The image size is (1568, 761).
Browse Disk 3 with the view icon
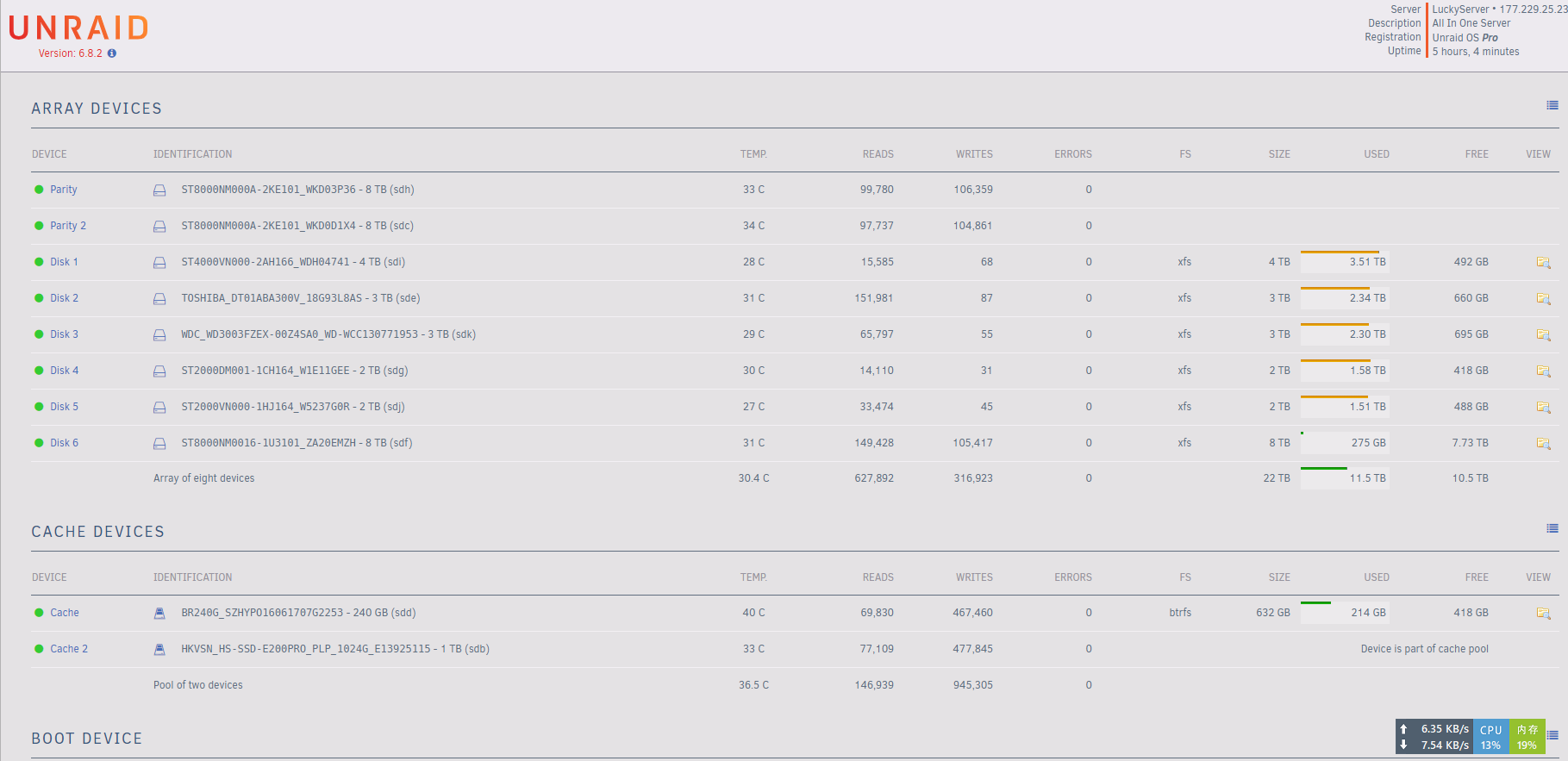pyautogui.click(x=1543, y=335)
